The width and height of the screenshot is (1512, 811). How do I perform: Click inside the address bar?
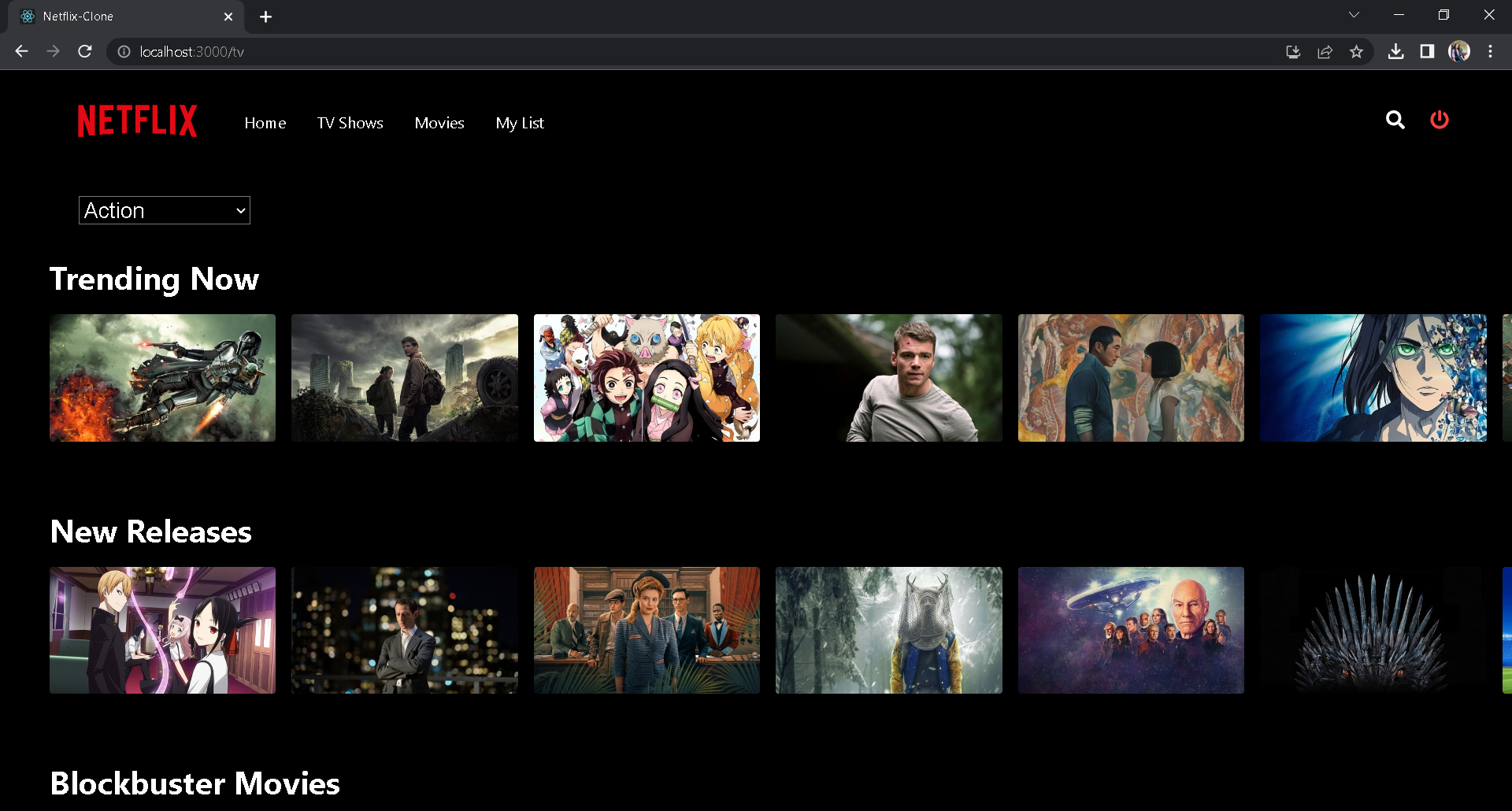coord(315,51)
